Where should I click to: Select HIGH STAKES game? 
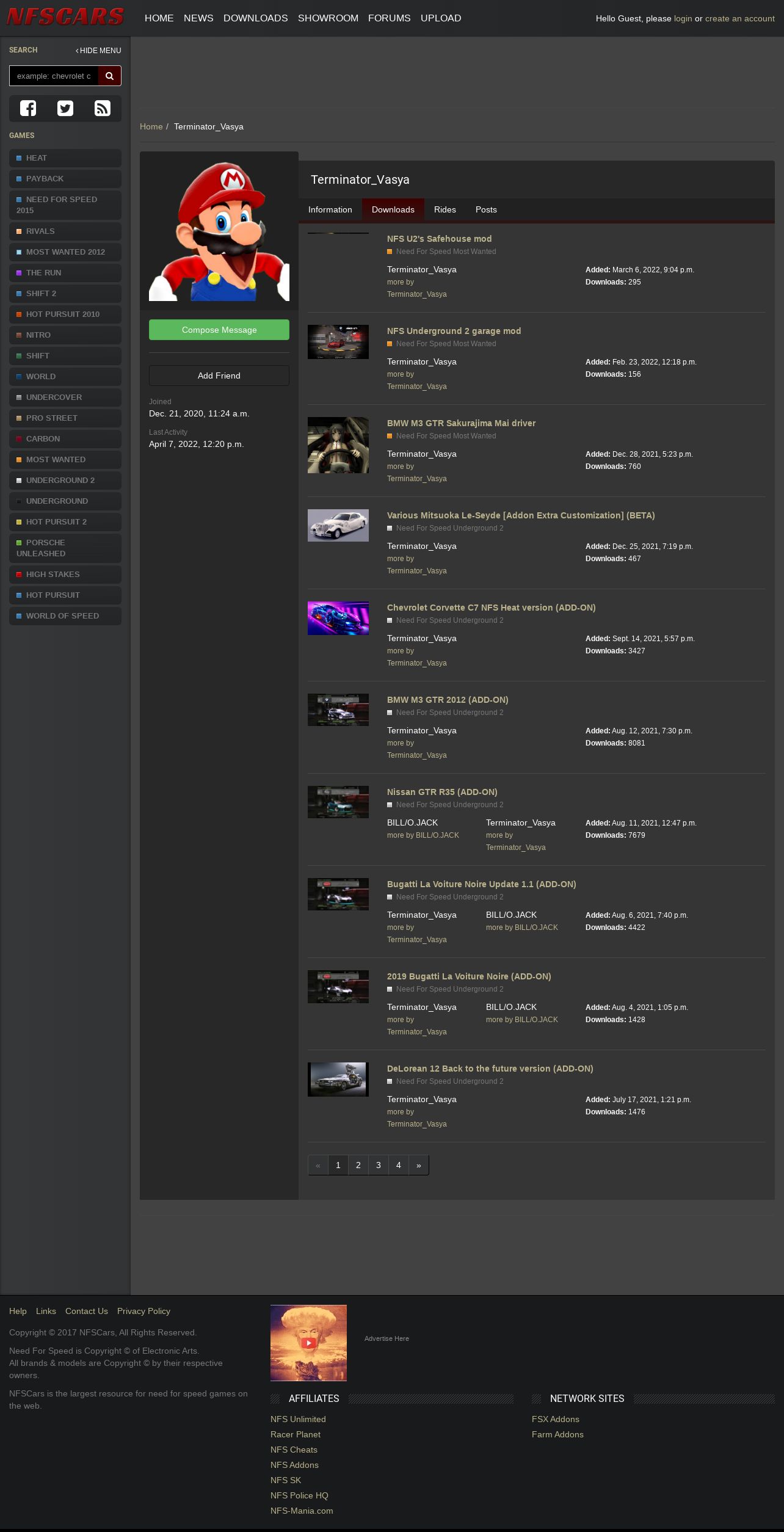click(65, 575)
